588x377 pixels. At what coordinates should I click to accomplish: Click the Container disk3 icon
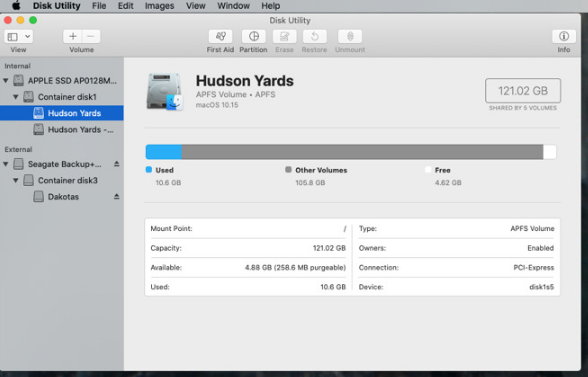tap(28, 180)
